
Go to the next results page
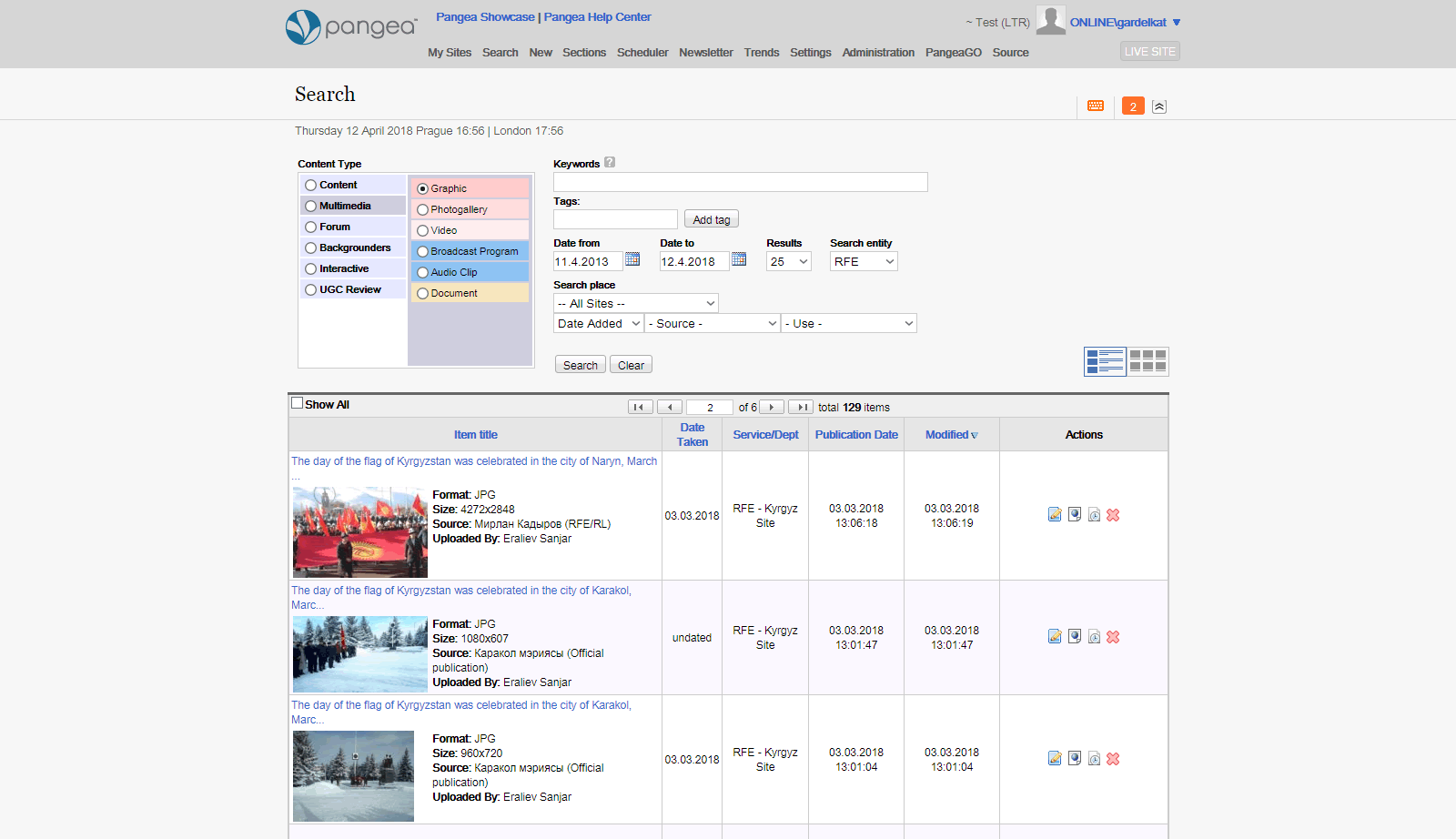tap(772, 407)
